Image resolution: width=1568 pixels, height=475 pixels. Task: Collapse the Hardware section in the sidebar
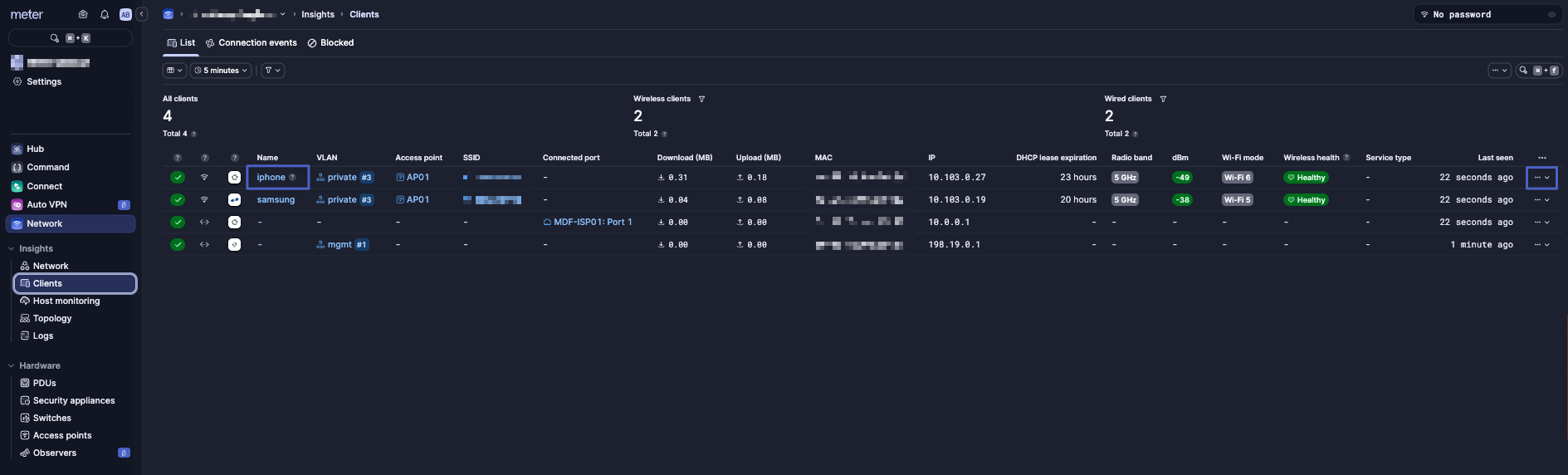point(12,365)
